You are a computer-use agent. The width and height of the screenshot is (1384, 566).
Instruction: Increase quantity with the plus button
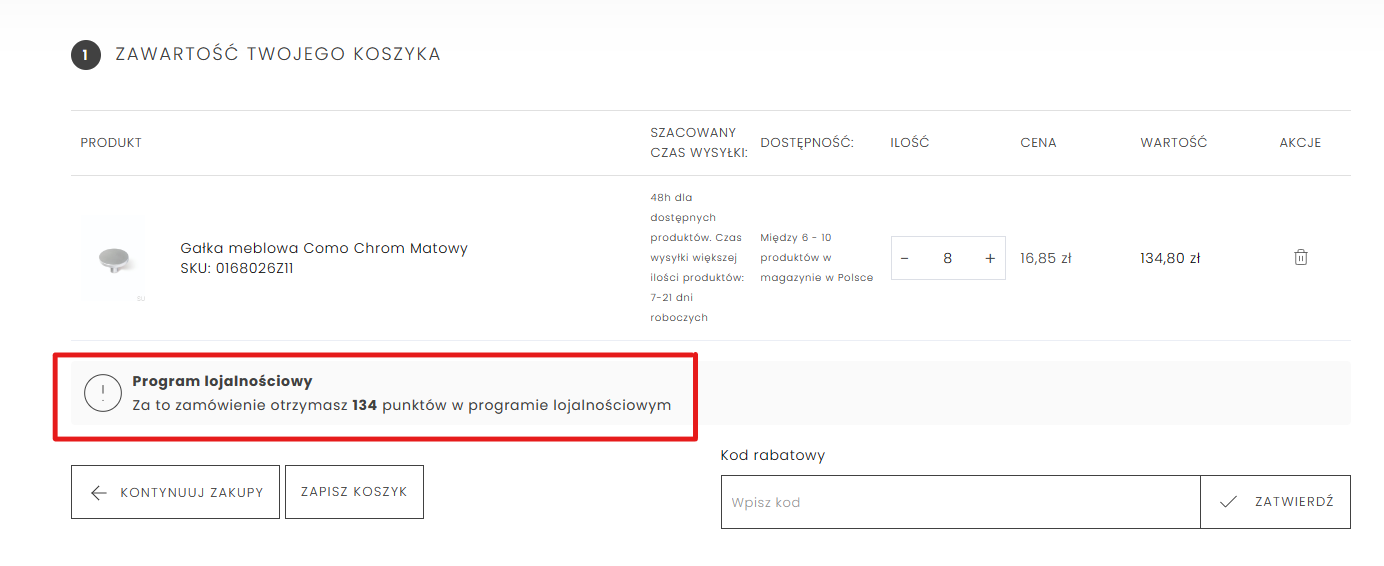click(x=990, y=258)
